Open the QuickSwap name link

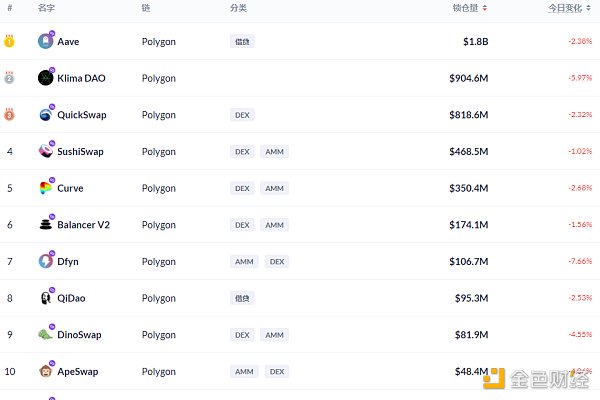point(82,115)
